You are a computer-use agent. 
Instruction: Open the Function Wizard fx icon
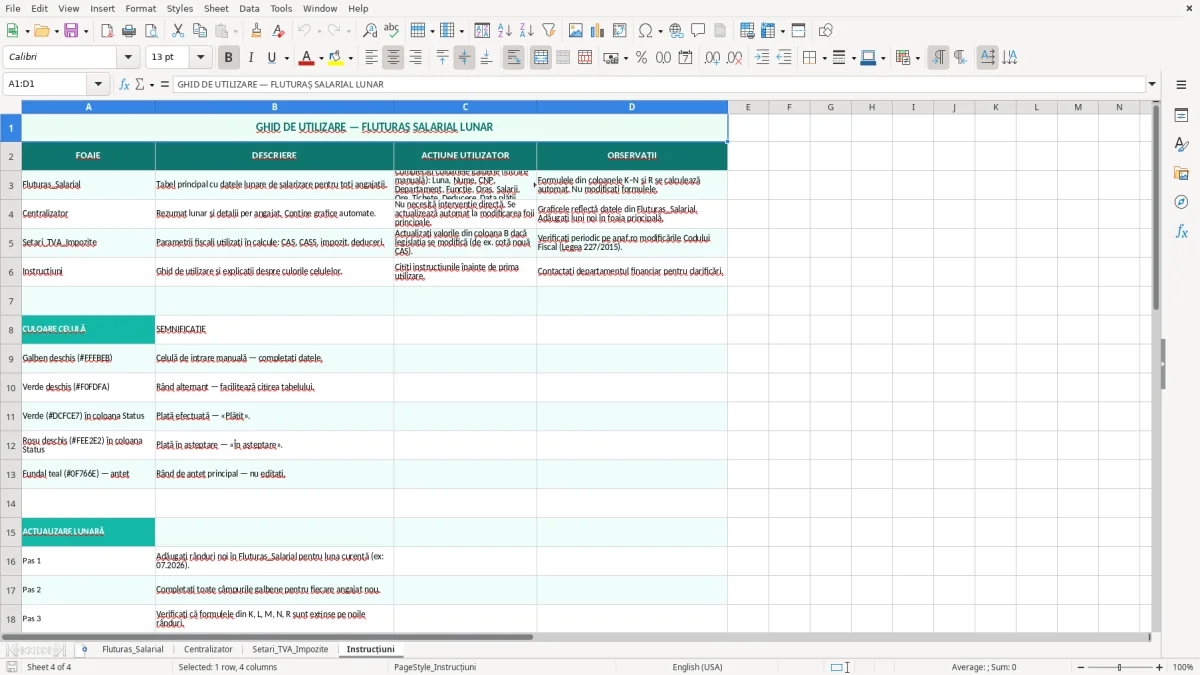point(125,85)
